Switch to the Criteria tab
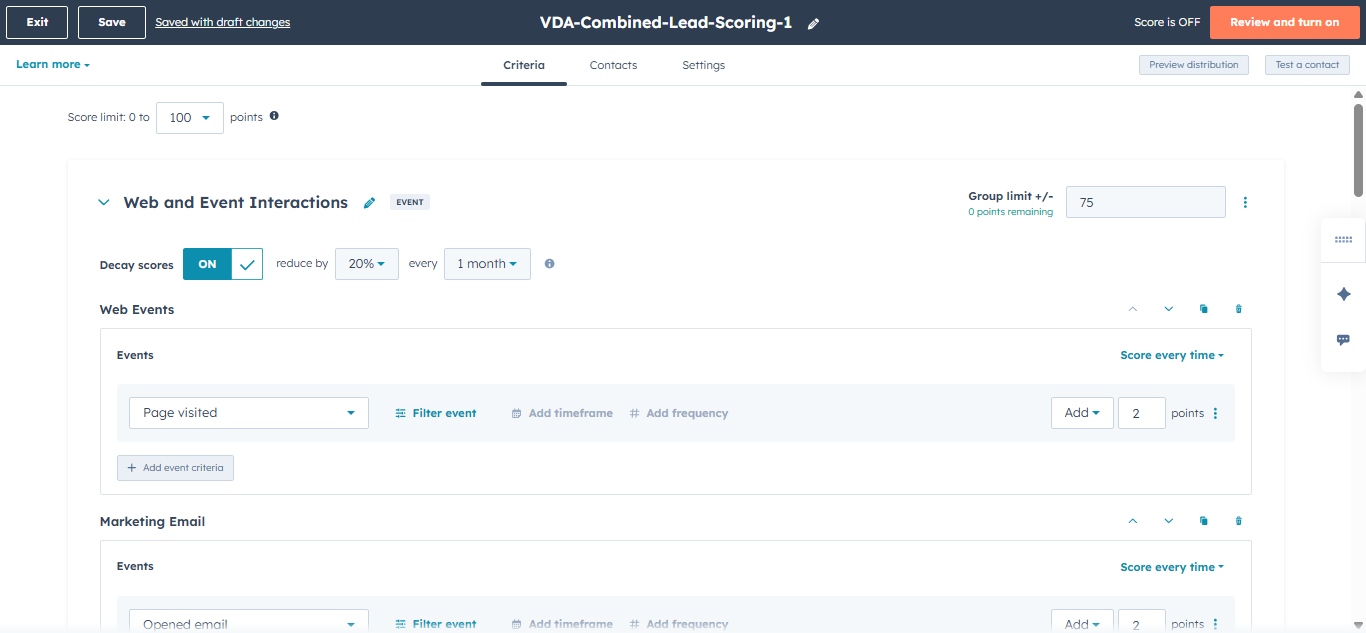This screenshot has width=1366, height=633. pos(524,65)
